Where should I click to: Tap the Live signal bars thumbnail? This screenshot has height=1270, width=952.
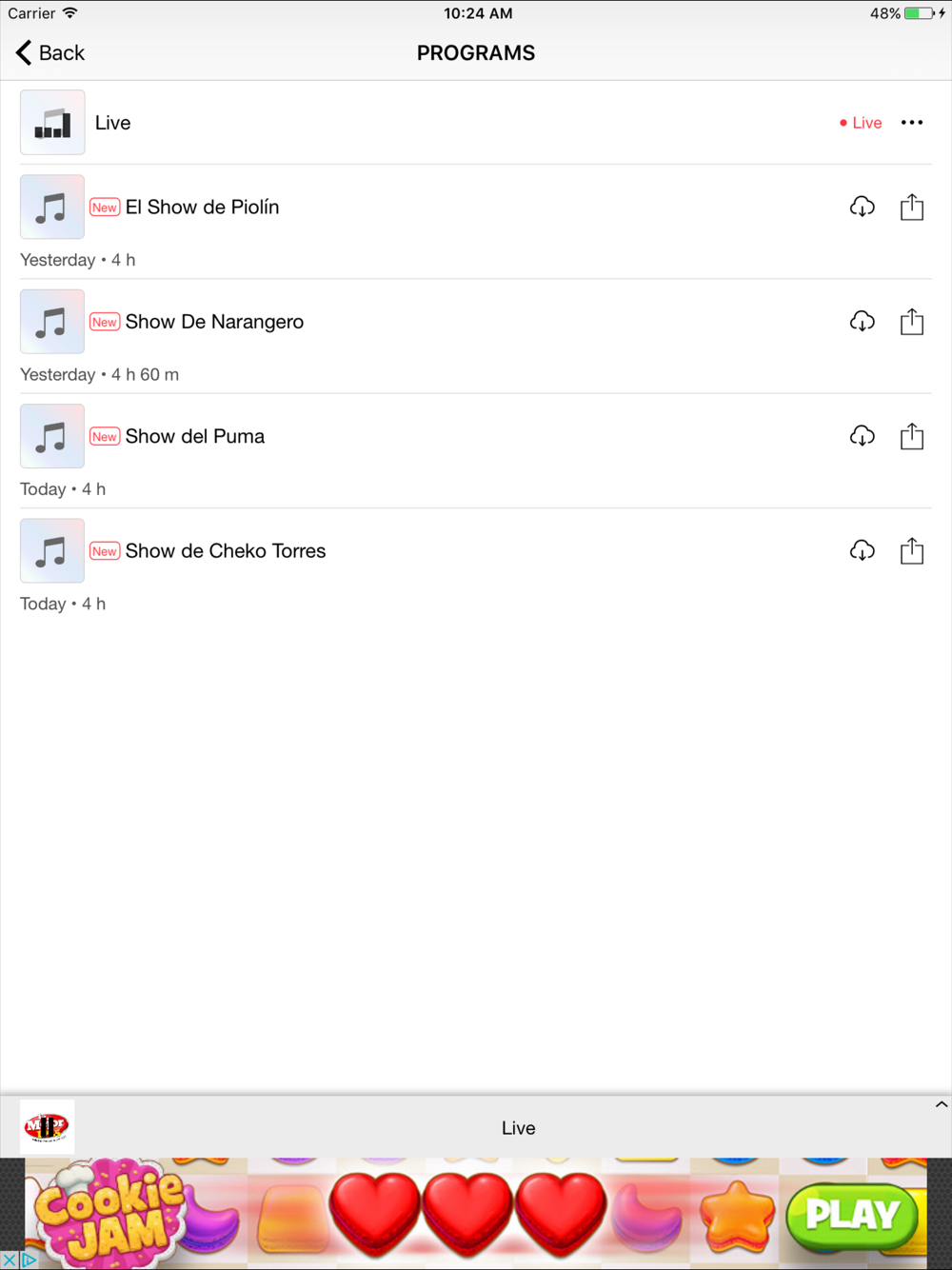52,123
